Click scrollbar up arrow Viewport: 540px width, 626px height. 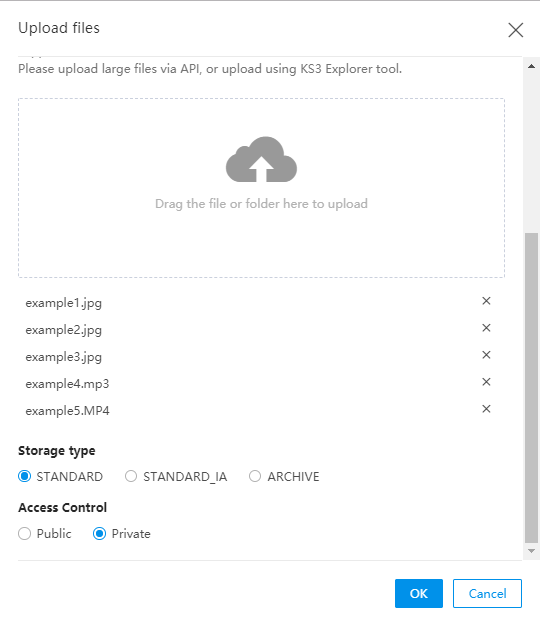click(x=531, y=66)
